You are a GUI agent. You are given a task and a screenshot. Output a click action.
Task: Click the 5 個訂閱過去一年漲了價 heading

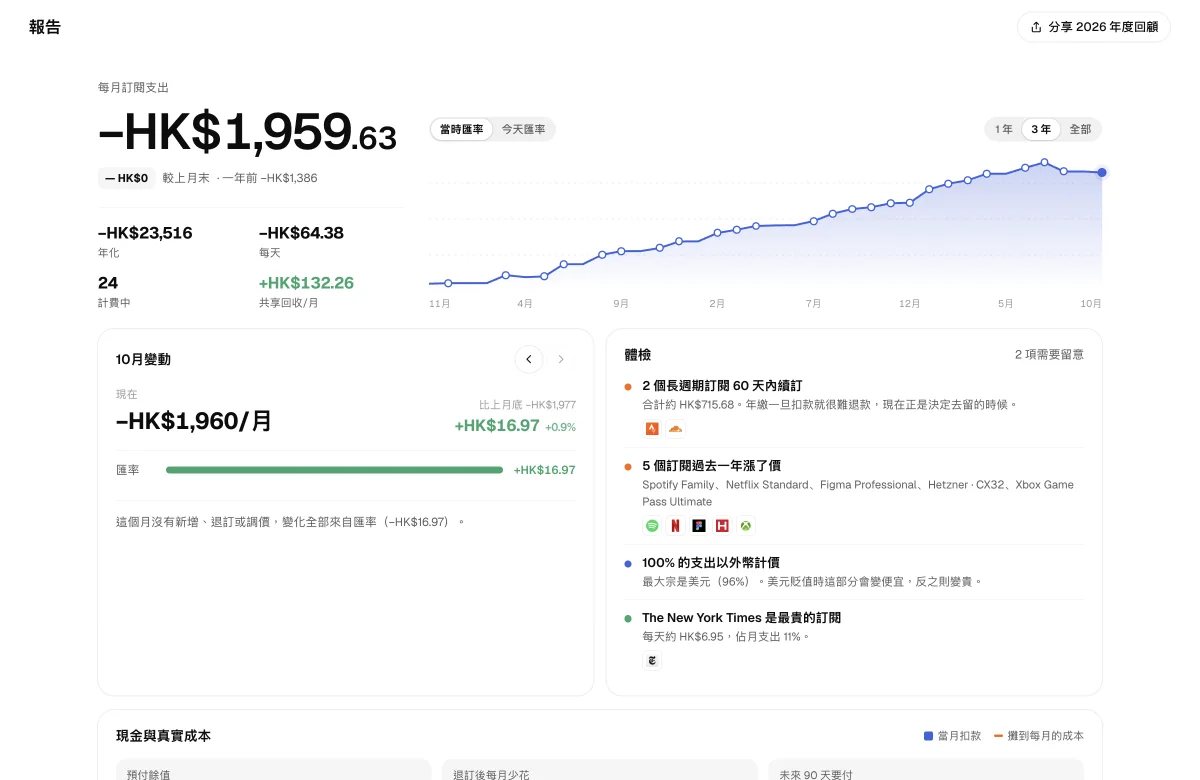point(711,466)
